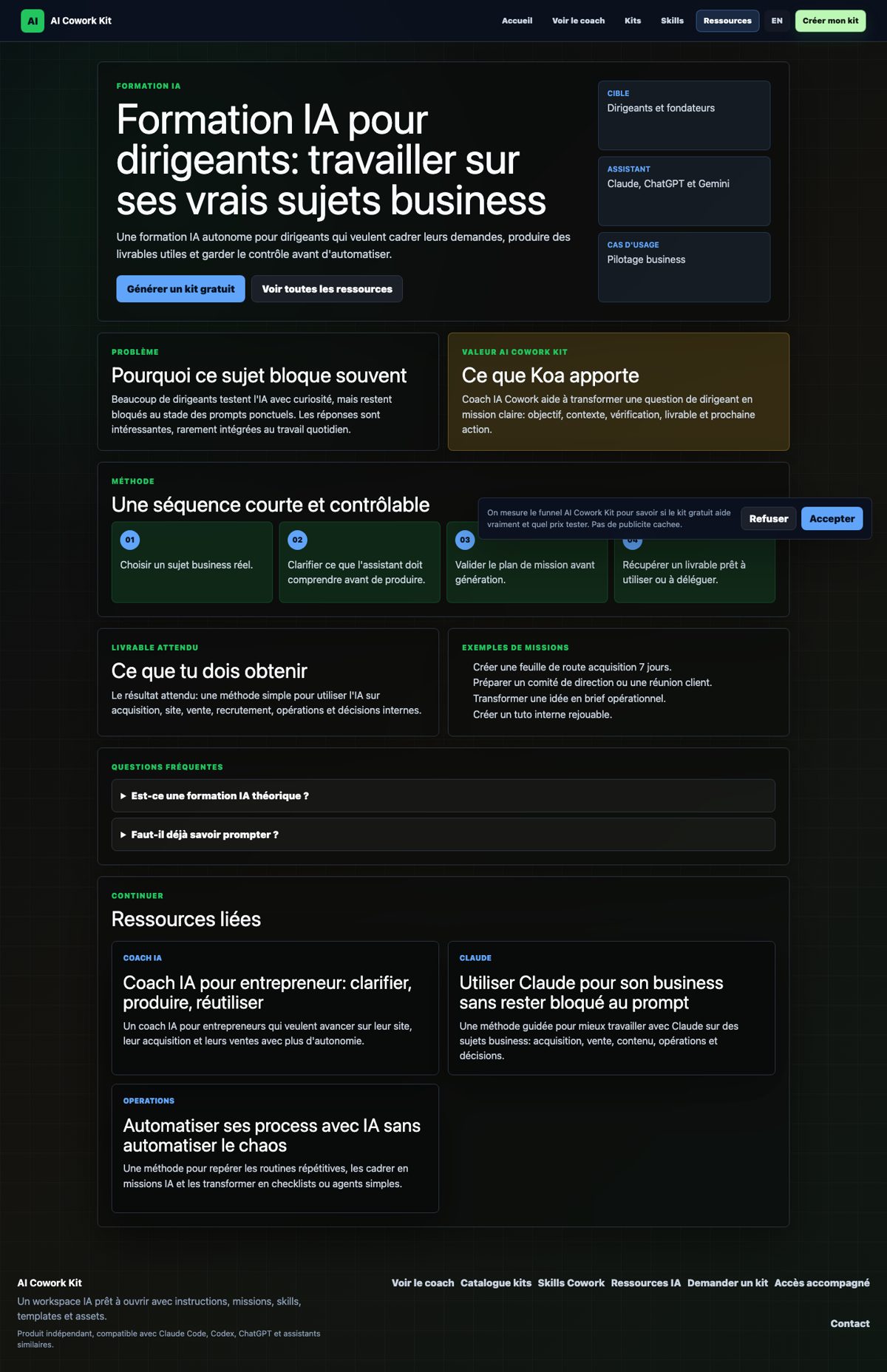Accept the funnel tracking banner
This screenshot has width=887, height=1372.
832,518
